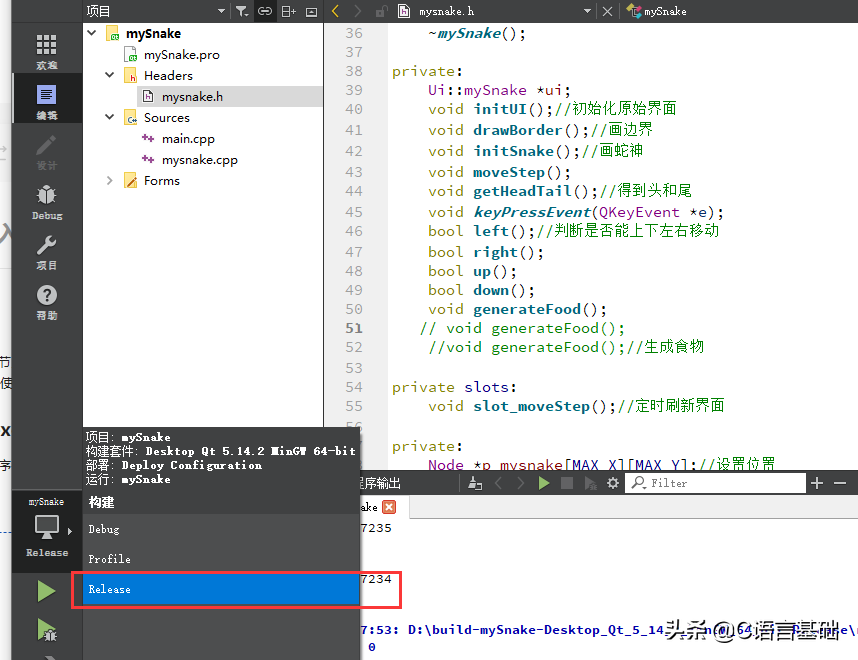Attach debugger to running application icon
The height and width of the screenshot is (660, 858).
(590, 483)
